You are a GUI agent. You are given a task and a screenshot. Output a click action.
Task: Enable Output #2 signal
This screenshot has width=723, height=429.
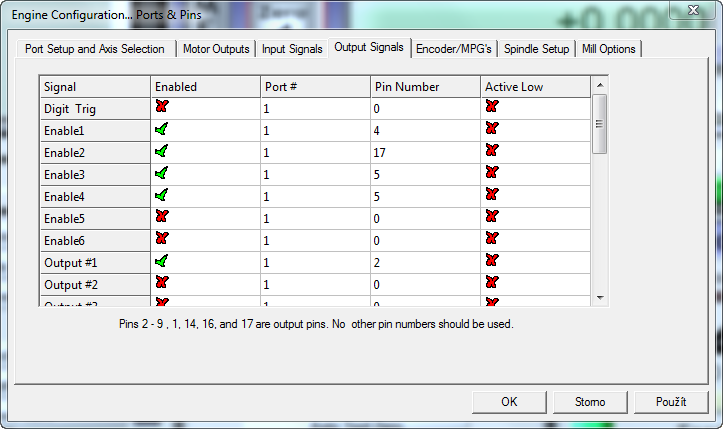coord(161,283)
